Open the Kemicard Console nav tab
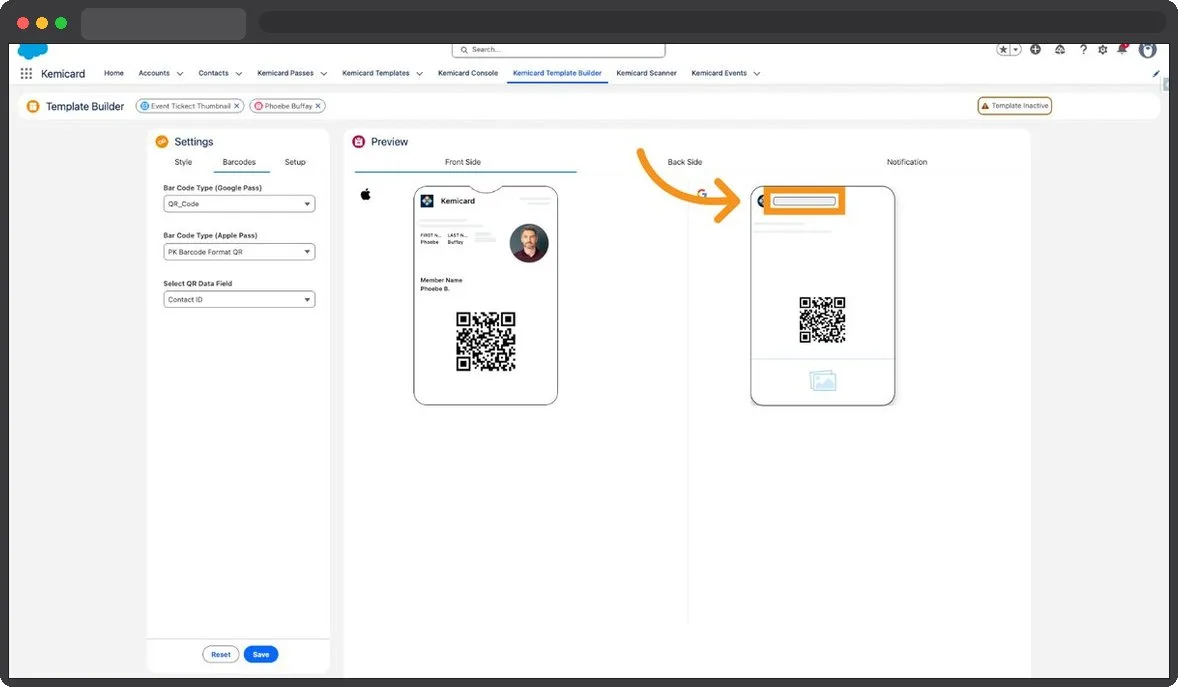 click(468, 73)
